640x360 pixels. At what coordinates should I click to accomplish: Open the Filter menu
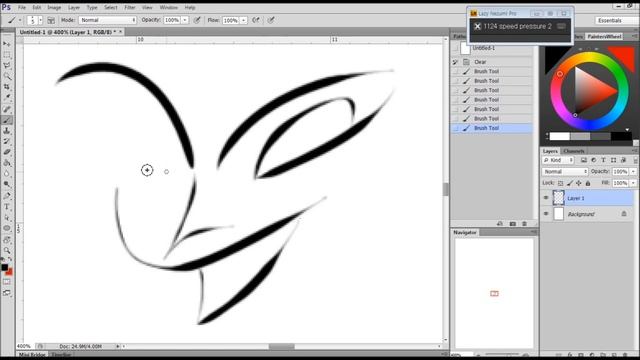pyautogui.click(x=130, y=7)
